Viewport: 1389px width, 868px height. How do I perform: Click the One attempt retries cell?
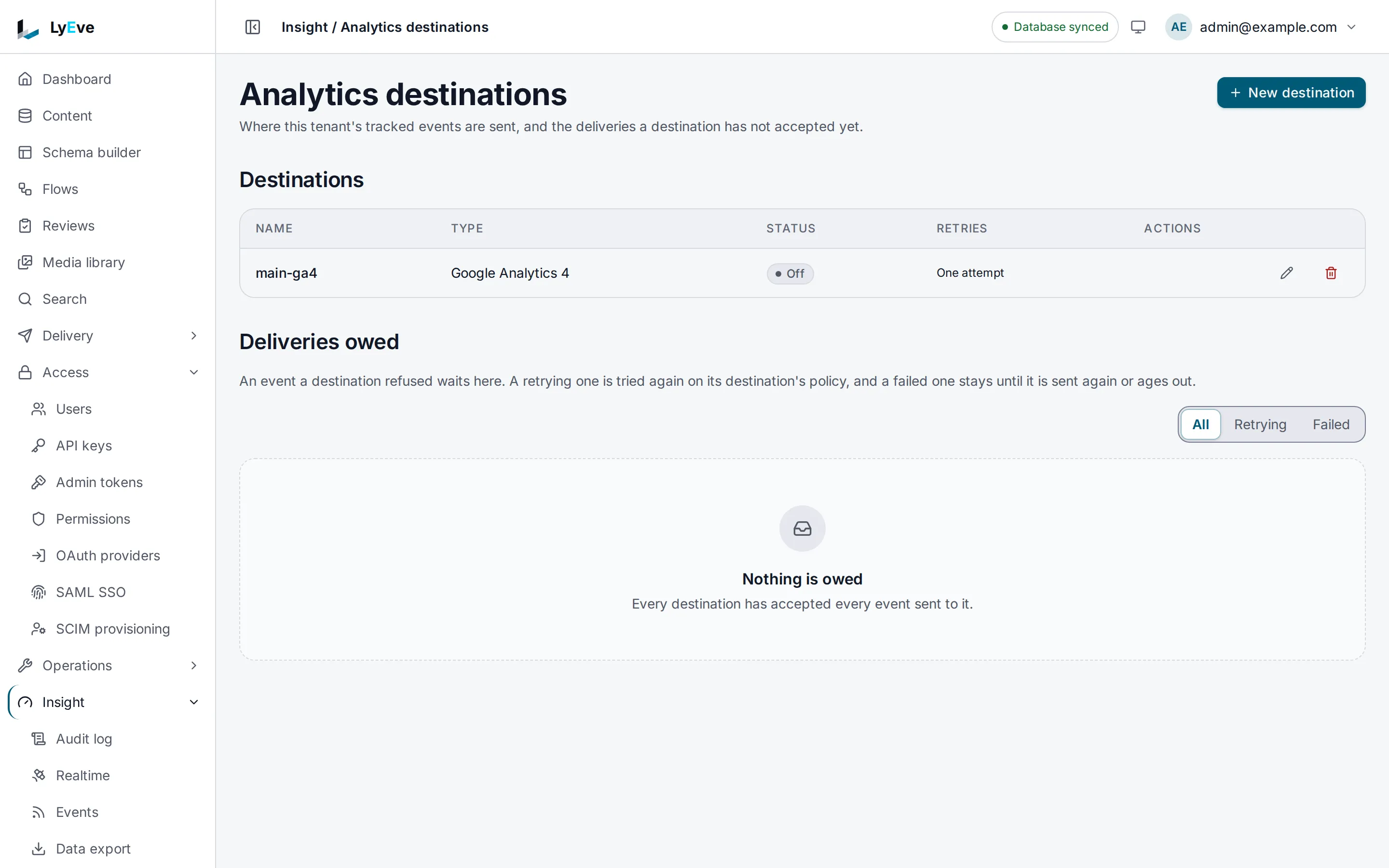(970, 273)
